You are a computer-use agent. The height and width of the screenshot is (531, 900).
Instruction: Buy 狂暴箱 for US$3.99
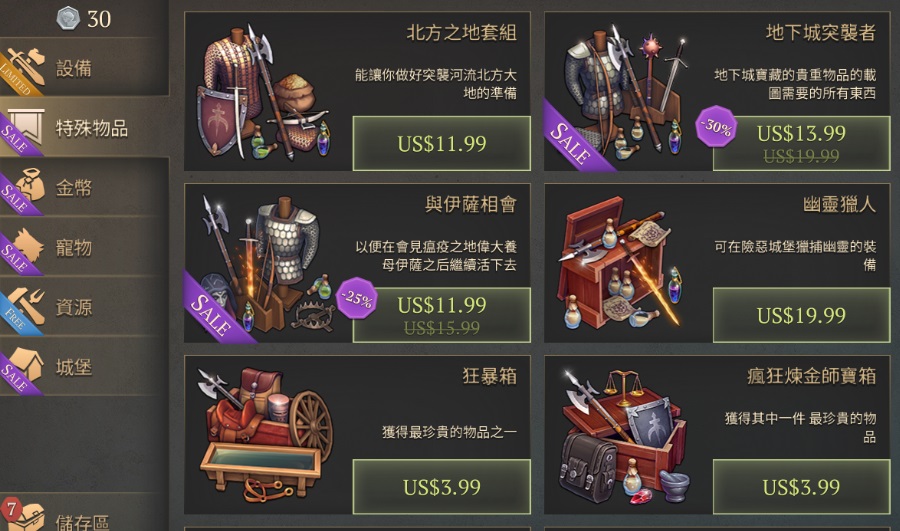441,487
